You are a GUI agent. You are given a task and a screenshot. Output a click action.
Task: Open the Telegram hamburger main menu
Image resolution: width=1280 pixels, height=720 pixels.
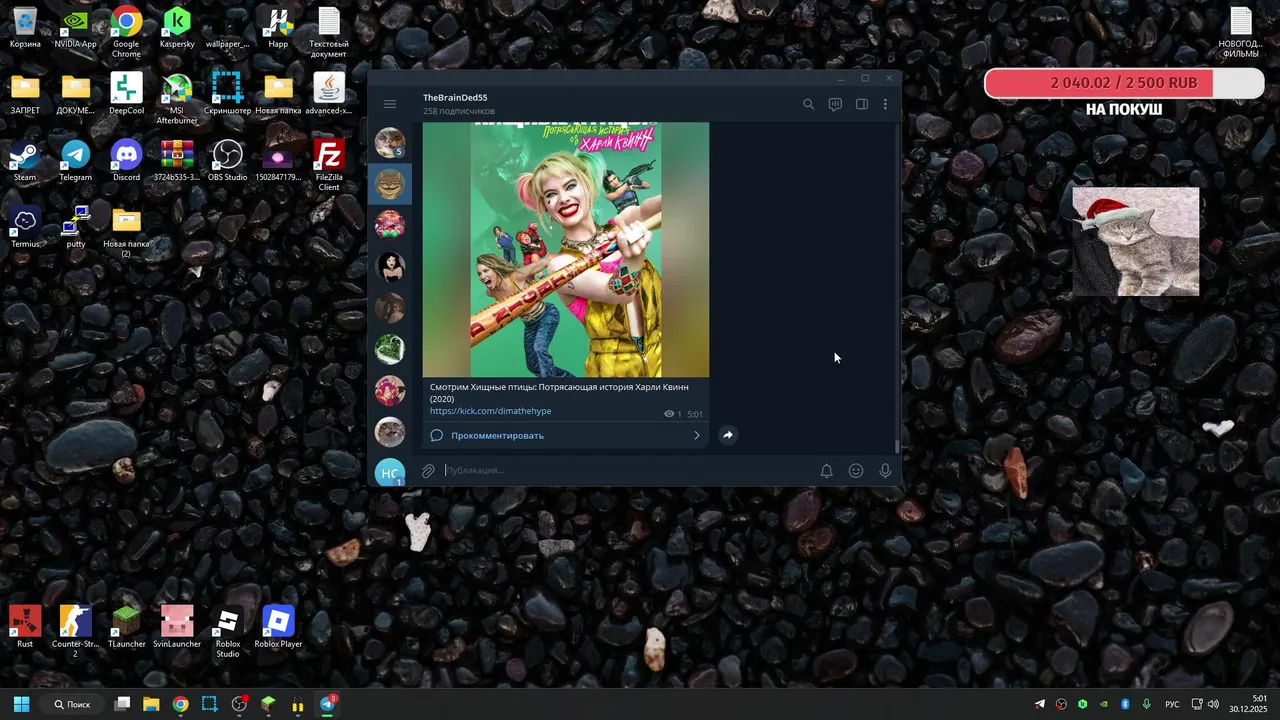point(390,104)
